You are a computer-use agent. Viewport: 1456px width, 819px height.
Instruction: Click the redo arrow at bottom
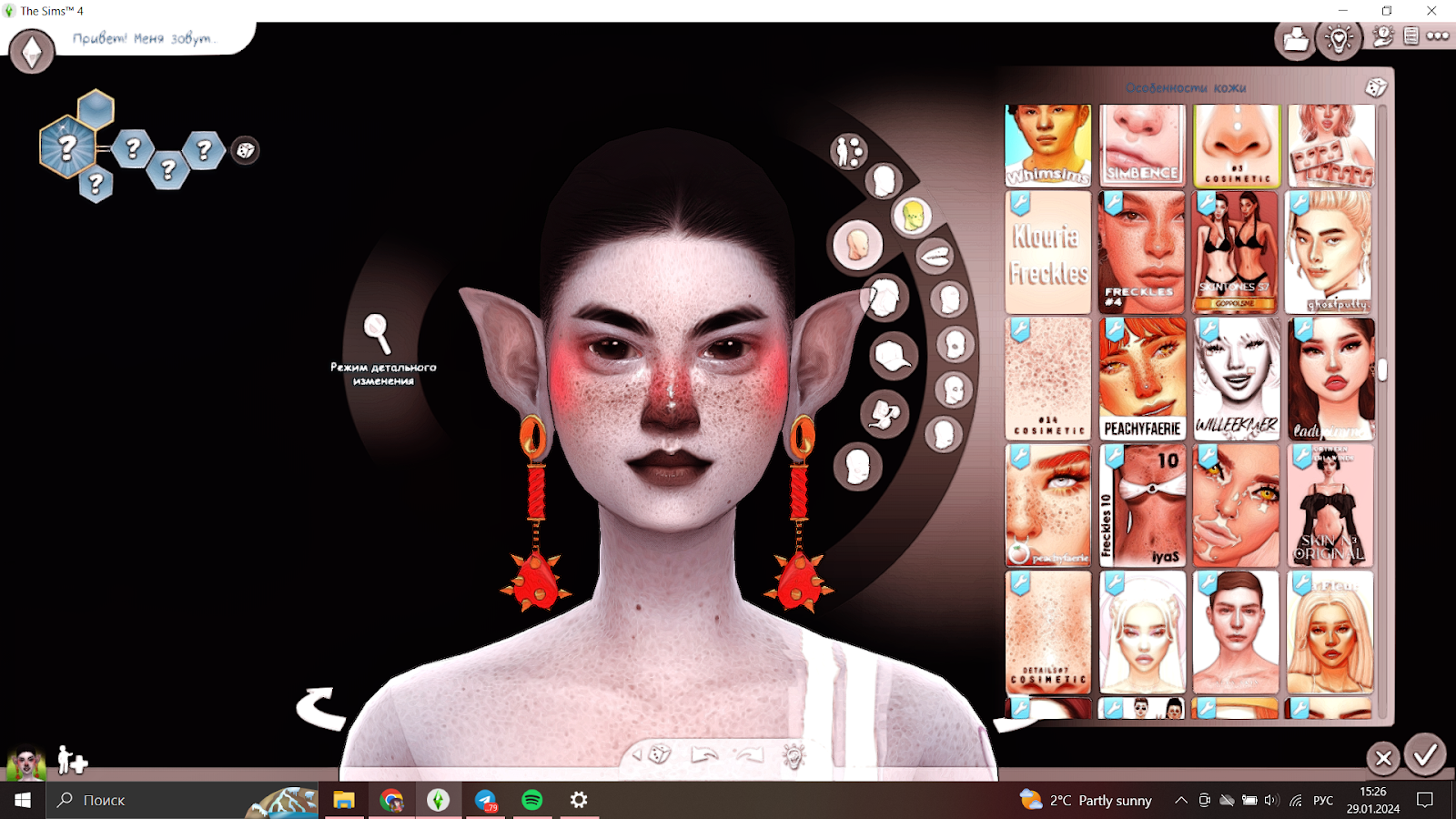(x=749, y=754)
